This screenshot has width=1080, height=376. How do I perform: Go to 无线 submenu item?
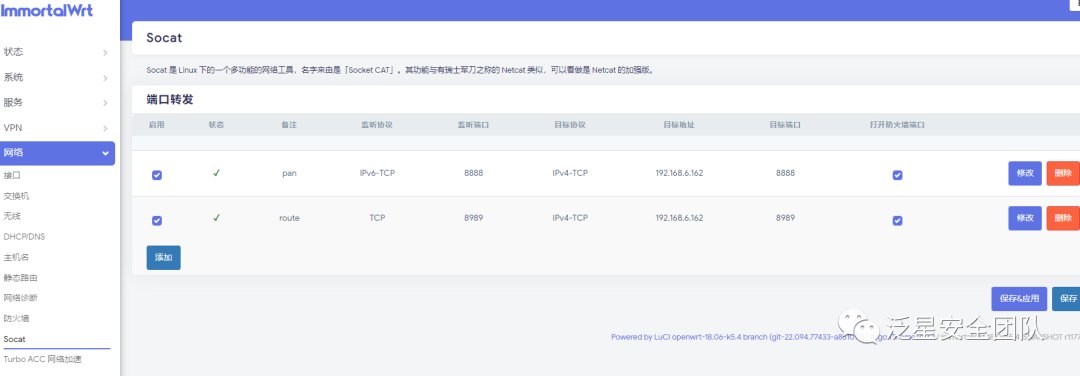pyautogui.click(x=12, y=216)
